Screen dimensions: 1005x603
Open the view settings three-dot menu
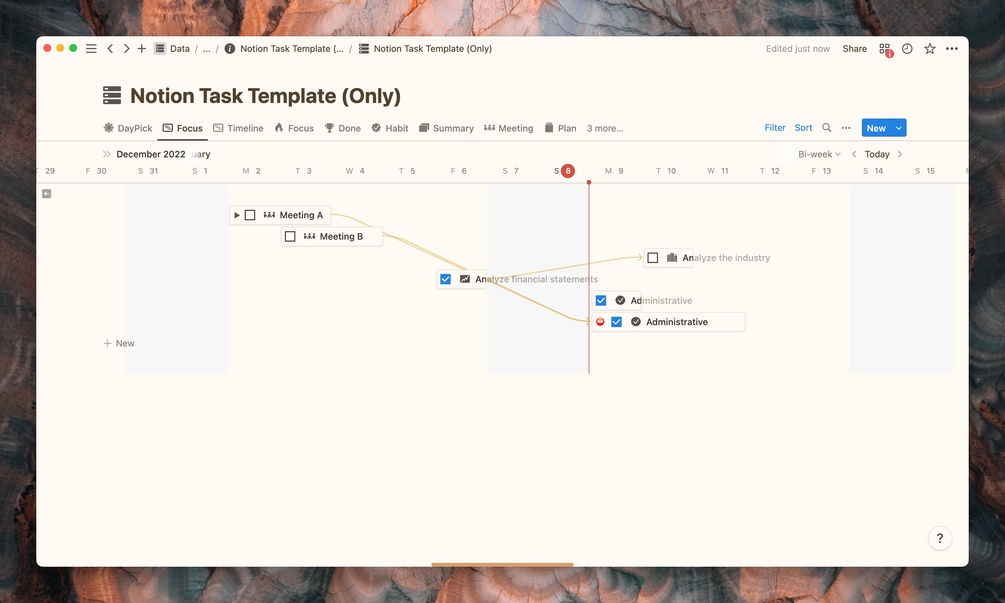[x=846, y=128]
